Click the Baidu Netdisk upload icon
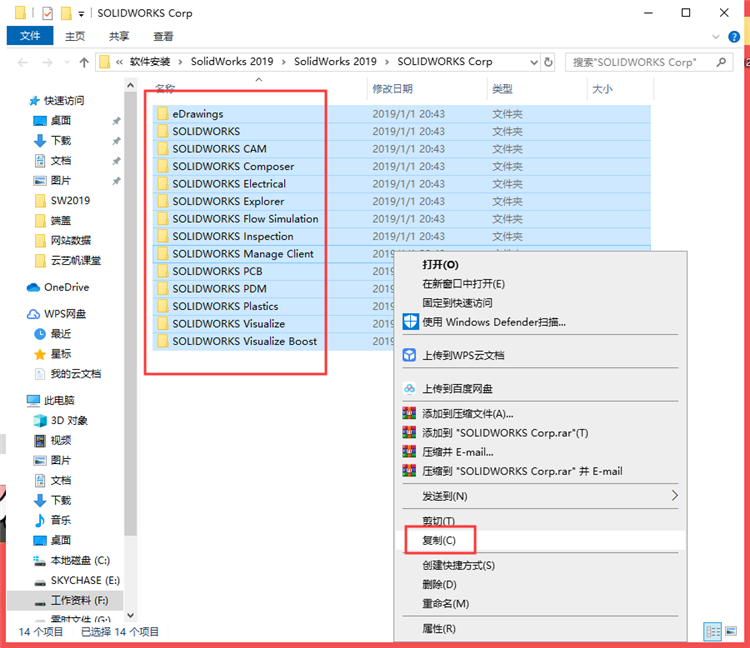 (409, 388)
